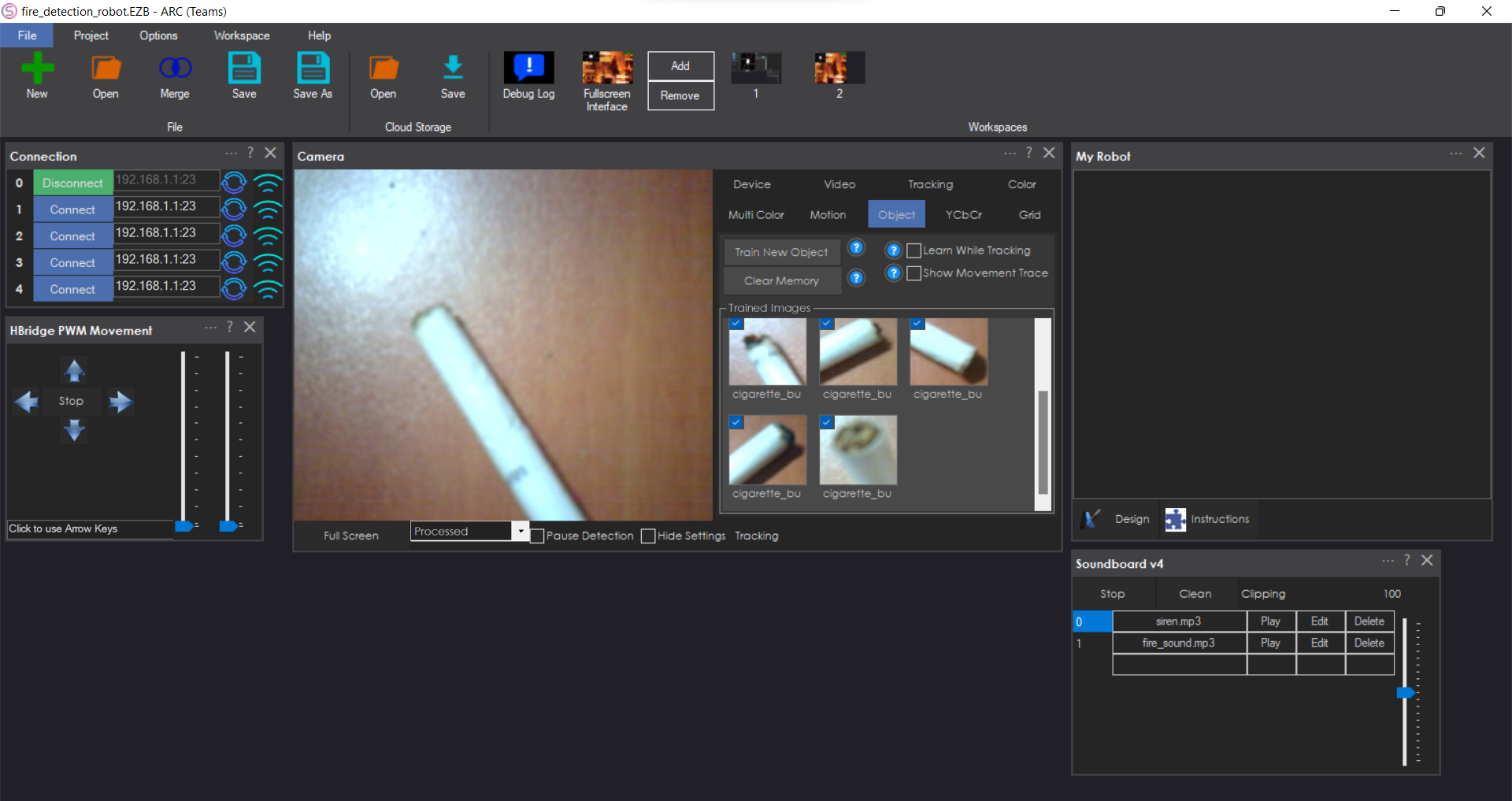Screen dimensions: 1512x801
Task: Enable Learn While Tracking
Action: (x=913, y=250)
